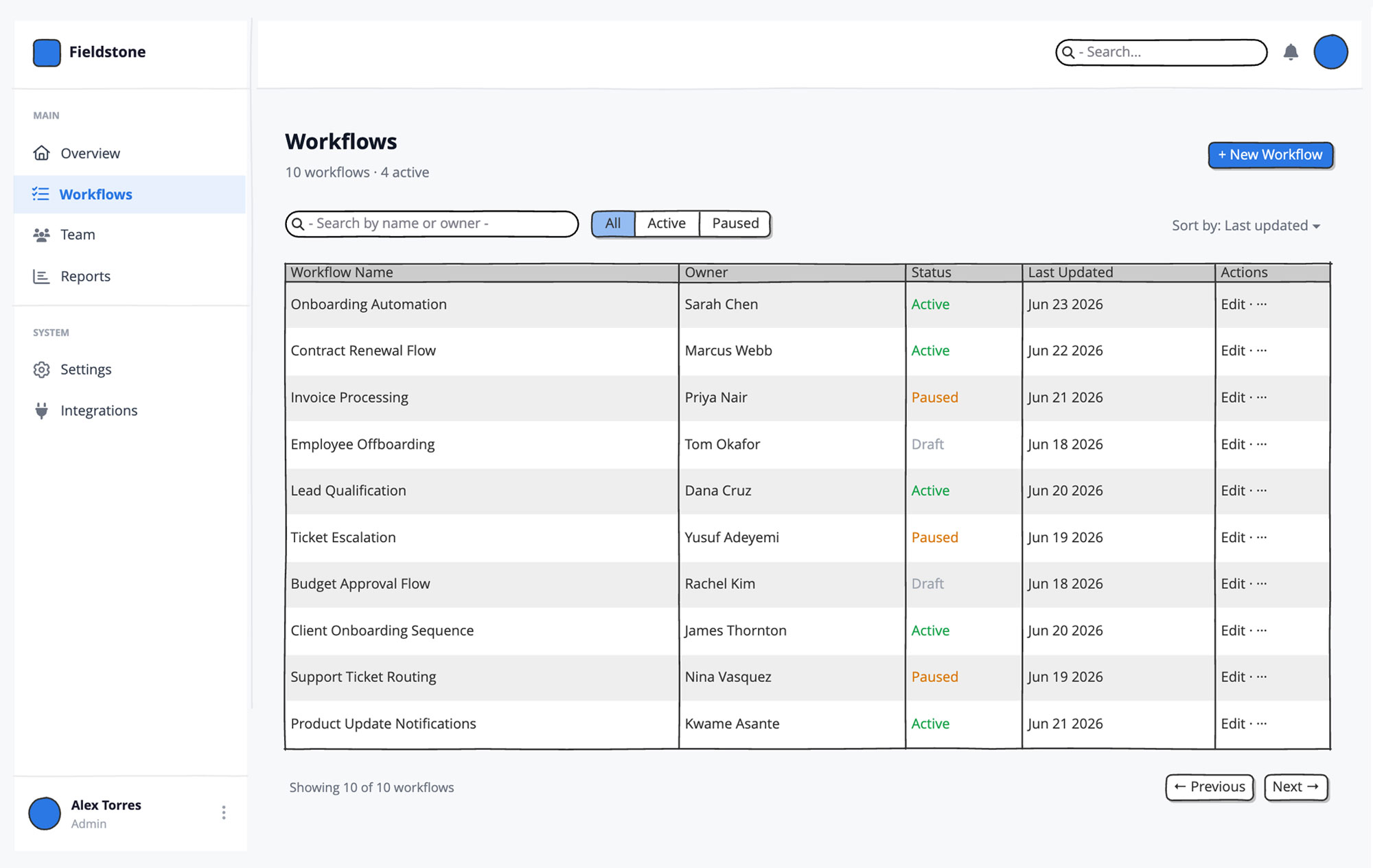This screenshot has height=868, width=1373.
Task: Click the Fieldstone logo square
Action: (47, 52)
